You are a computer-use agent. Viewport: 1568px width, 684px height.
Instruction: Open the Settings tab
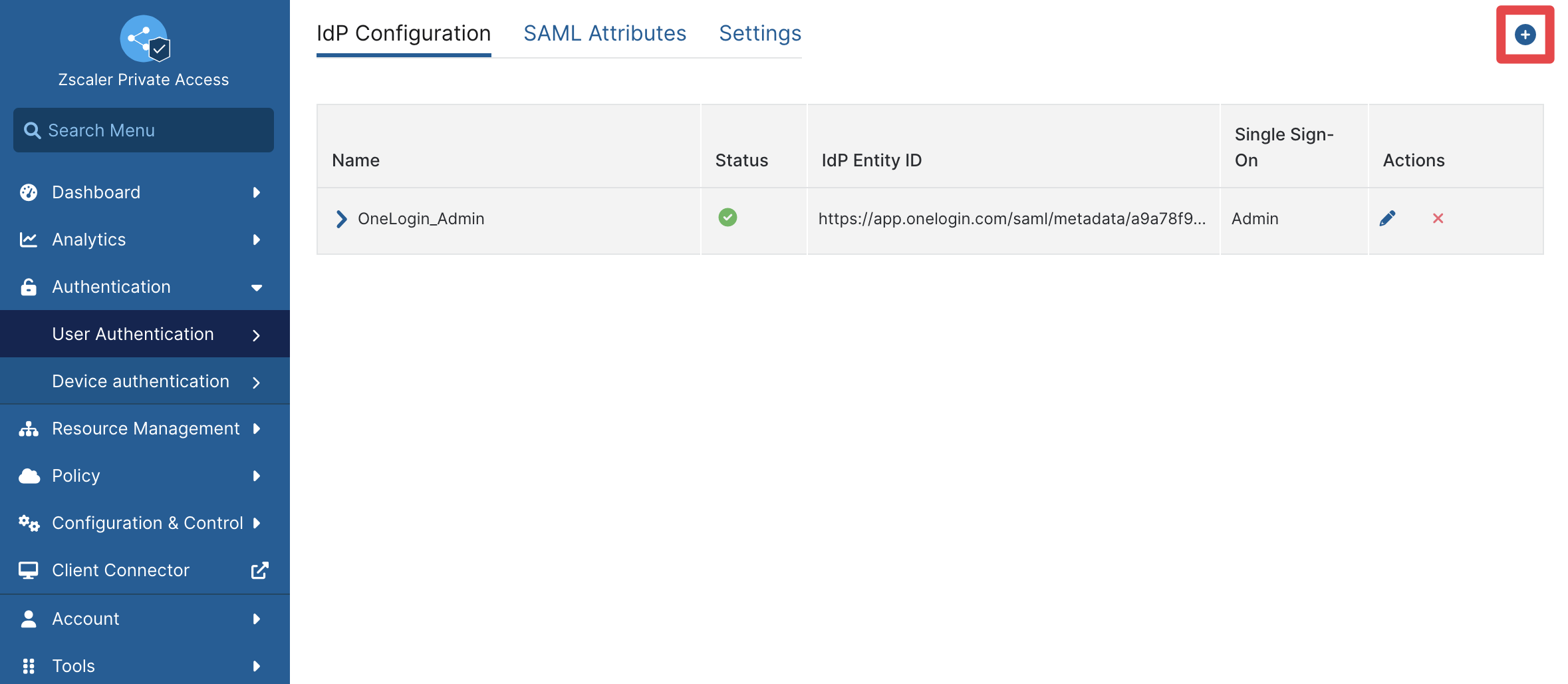click(x=760, y=33)
